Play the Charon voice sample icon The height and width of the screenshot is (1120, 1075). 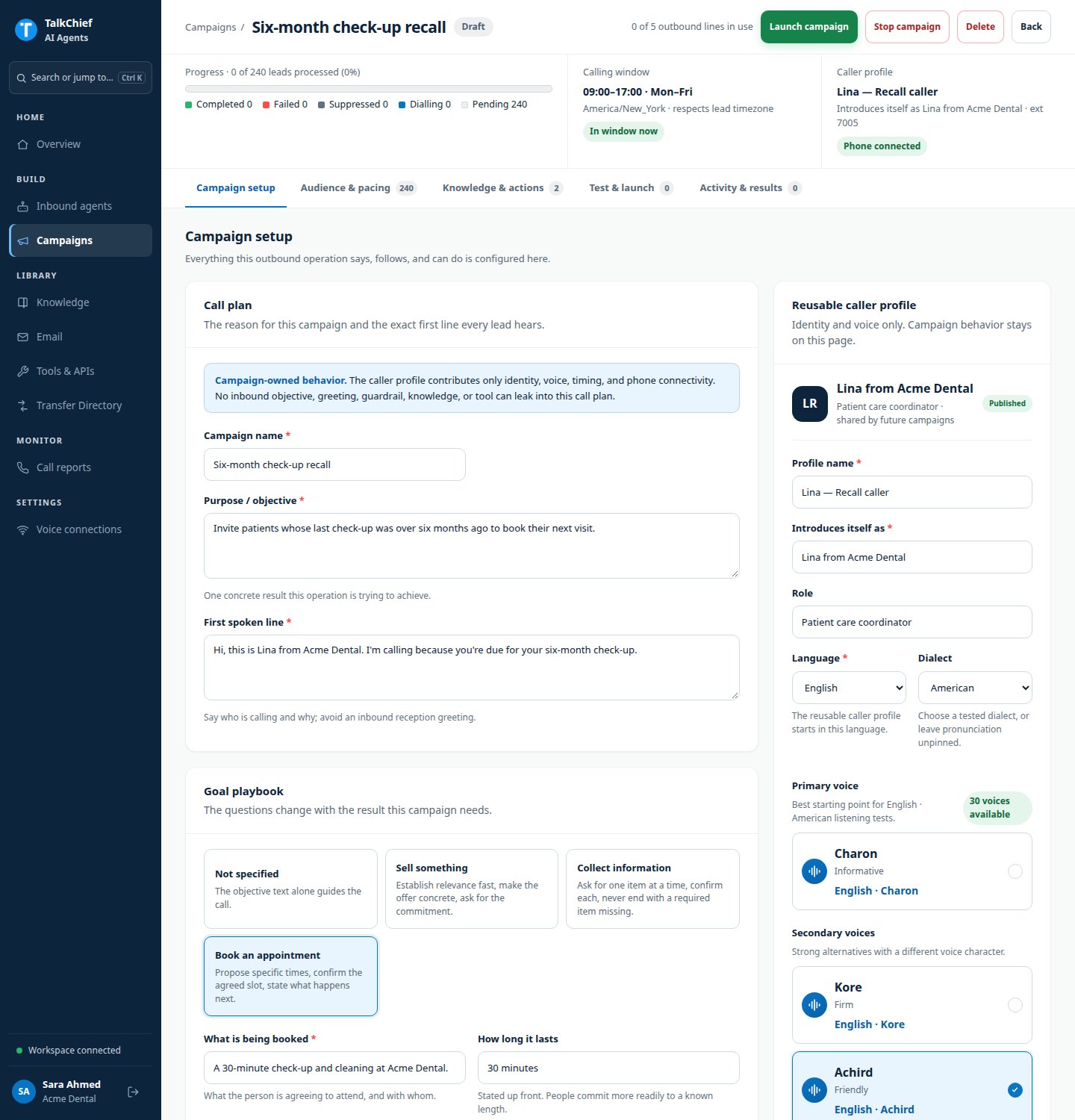814,871
